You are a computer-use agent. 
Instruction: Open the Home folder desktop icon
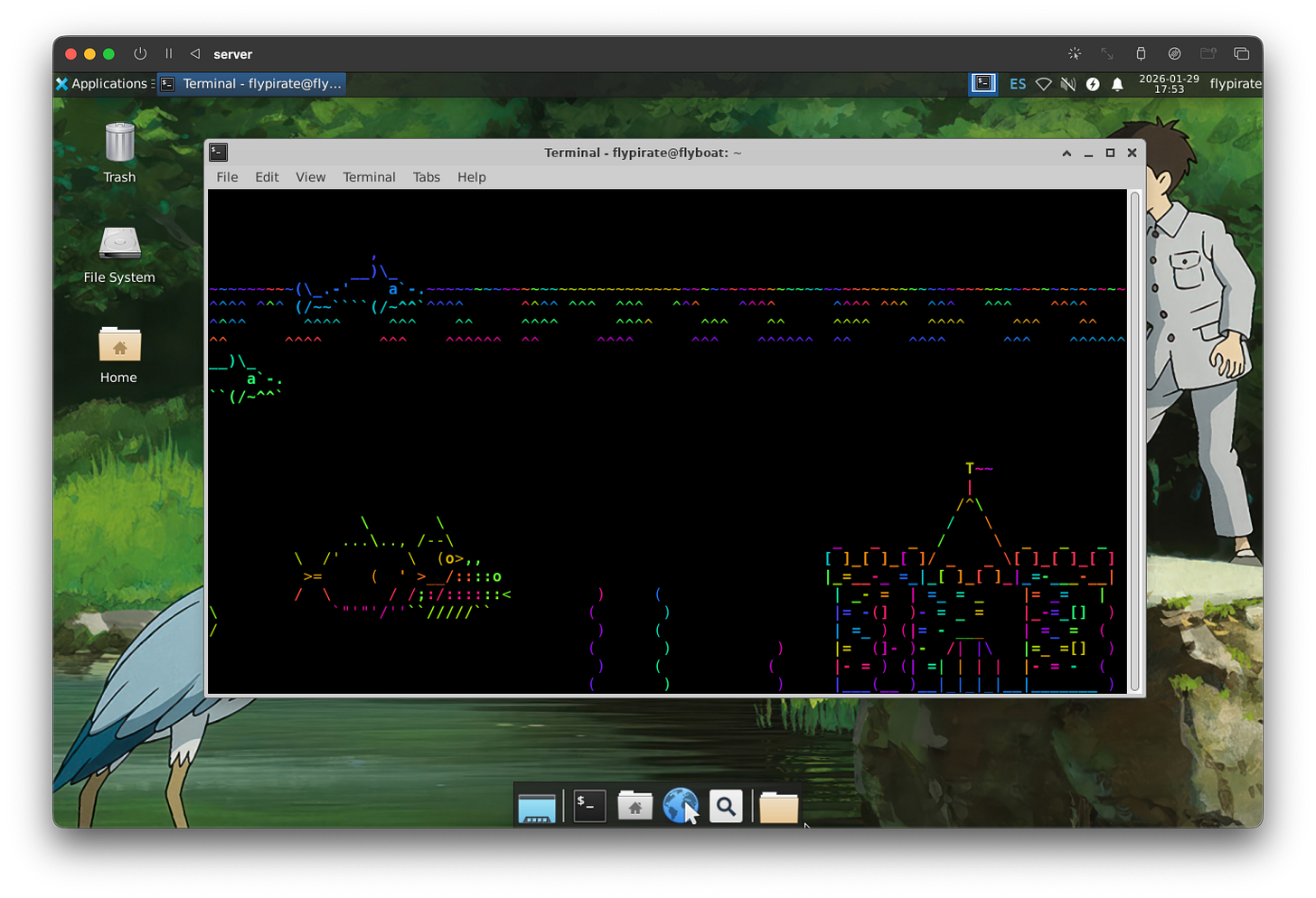pyautogui.click(x=119, y=355)
